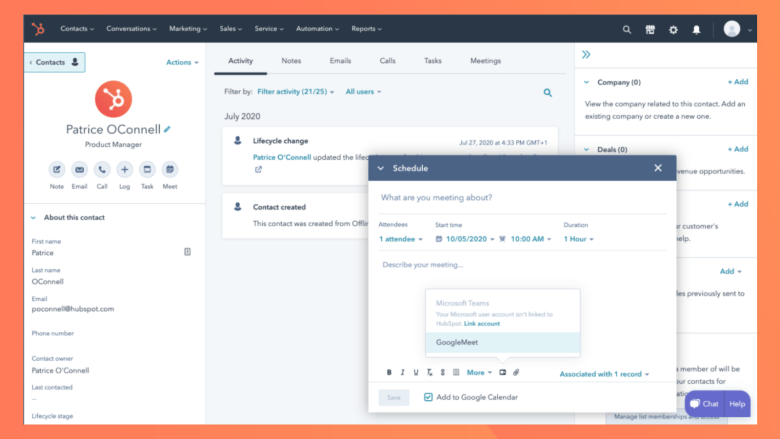
Task: Click the Meet calendar icon
Action: 170,170
